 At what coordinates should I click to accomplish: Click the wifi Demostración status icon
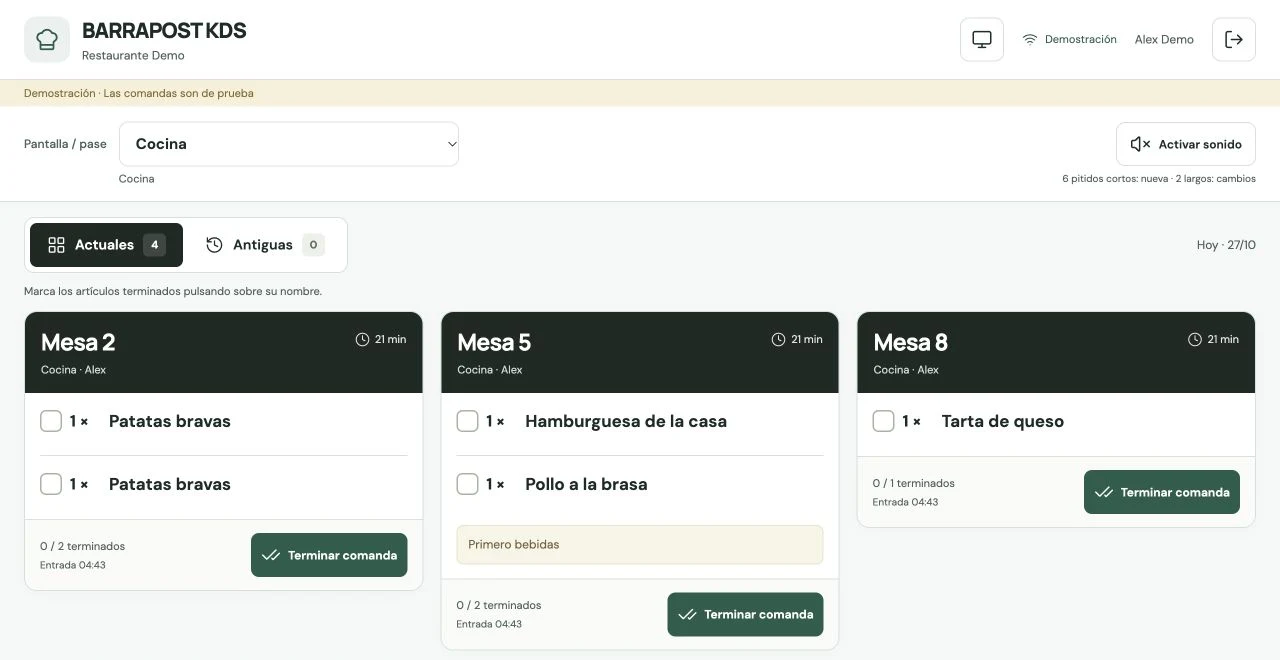(x=1030, y=40)
